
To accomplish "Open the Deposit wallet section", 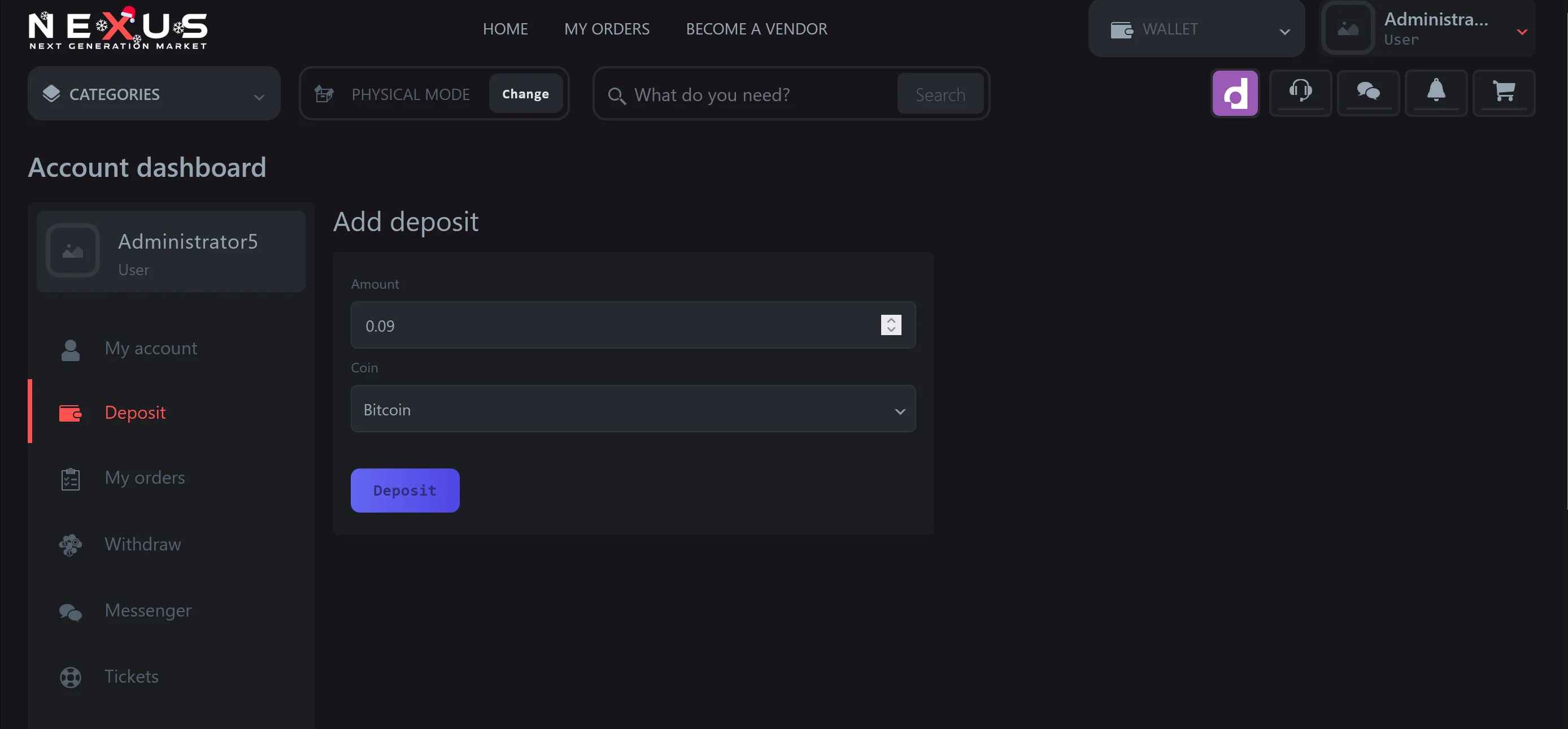I will (134, 413).
